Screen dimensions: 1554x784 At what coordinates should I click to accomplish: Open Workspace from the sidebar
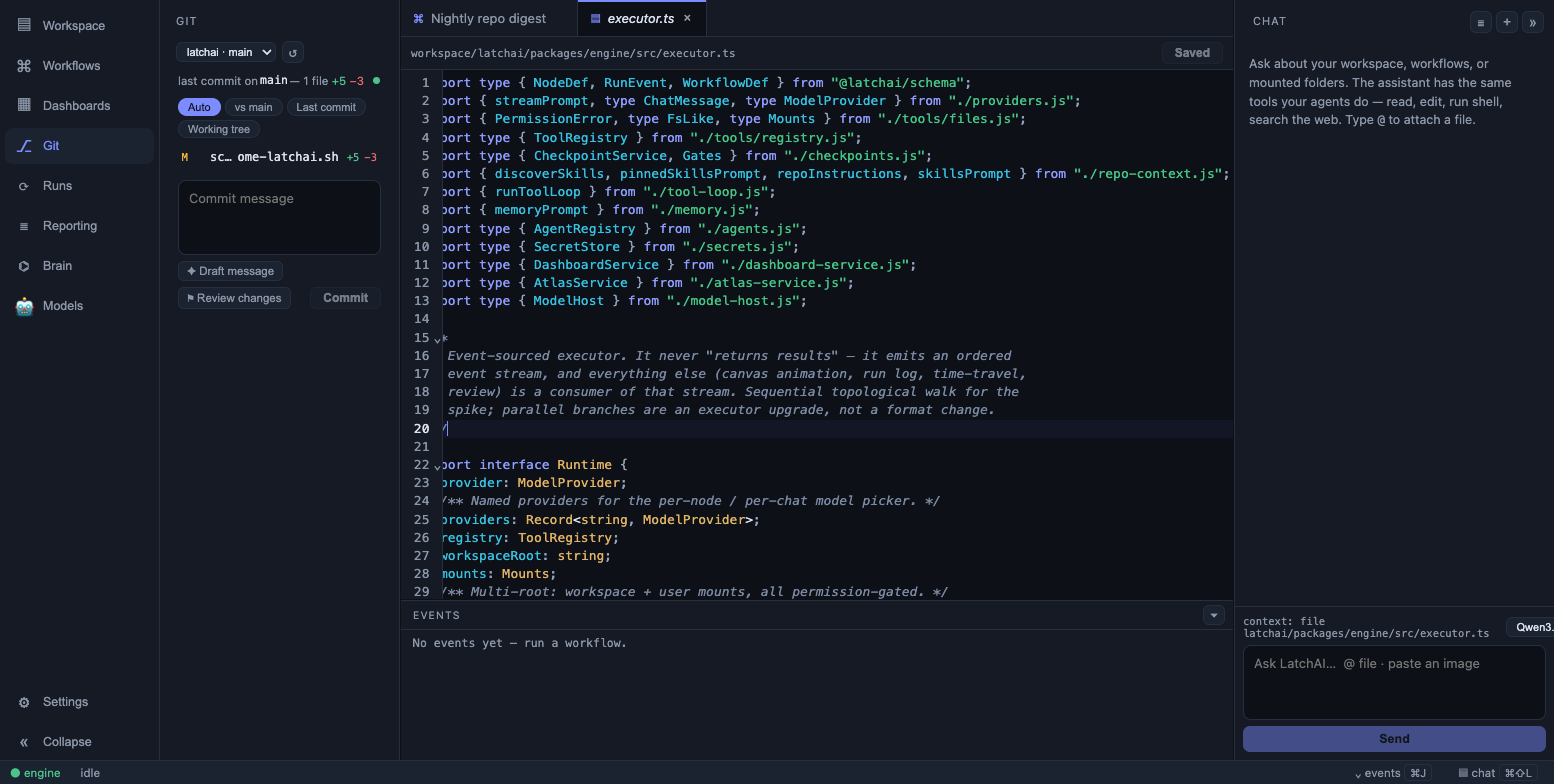click(78, 25)
